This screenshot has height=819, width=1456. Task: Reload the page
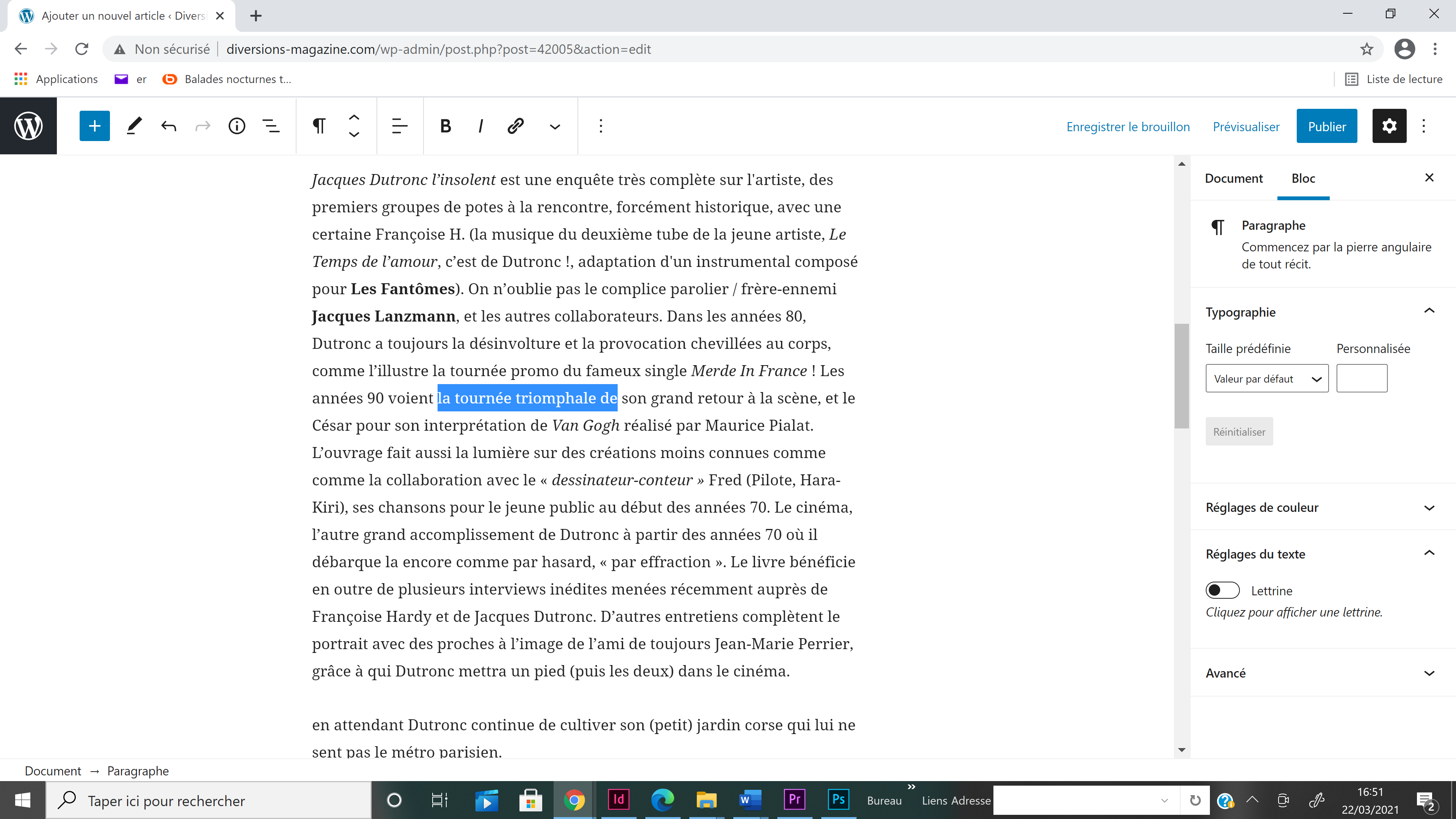[x=82, y=49]
